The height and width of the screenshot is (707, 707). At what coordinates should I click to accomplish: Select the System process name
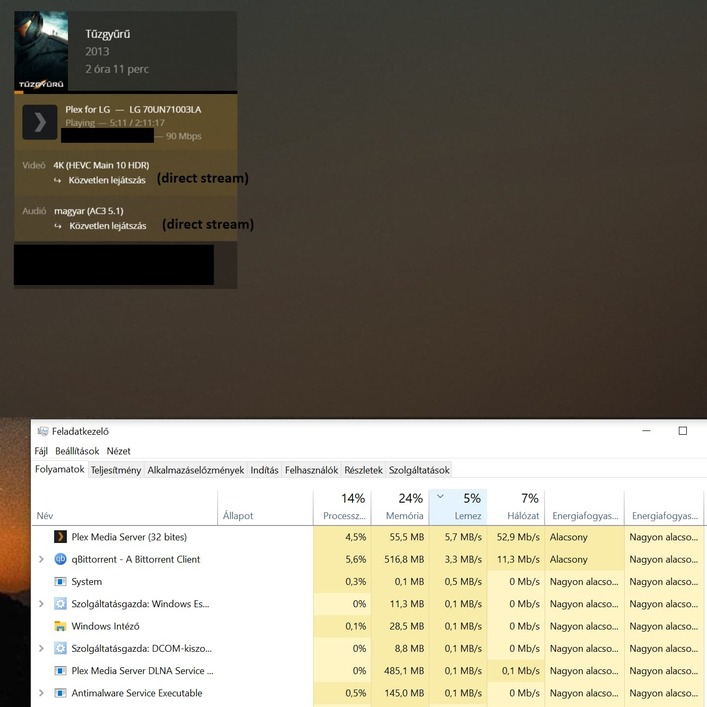(87, 581)
